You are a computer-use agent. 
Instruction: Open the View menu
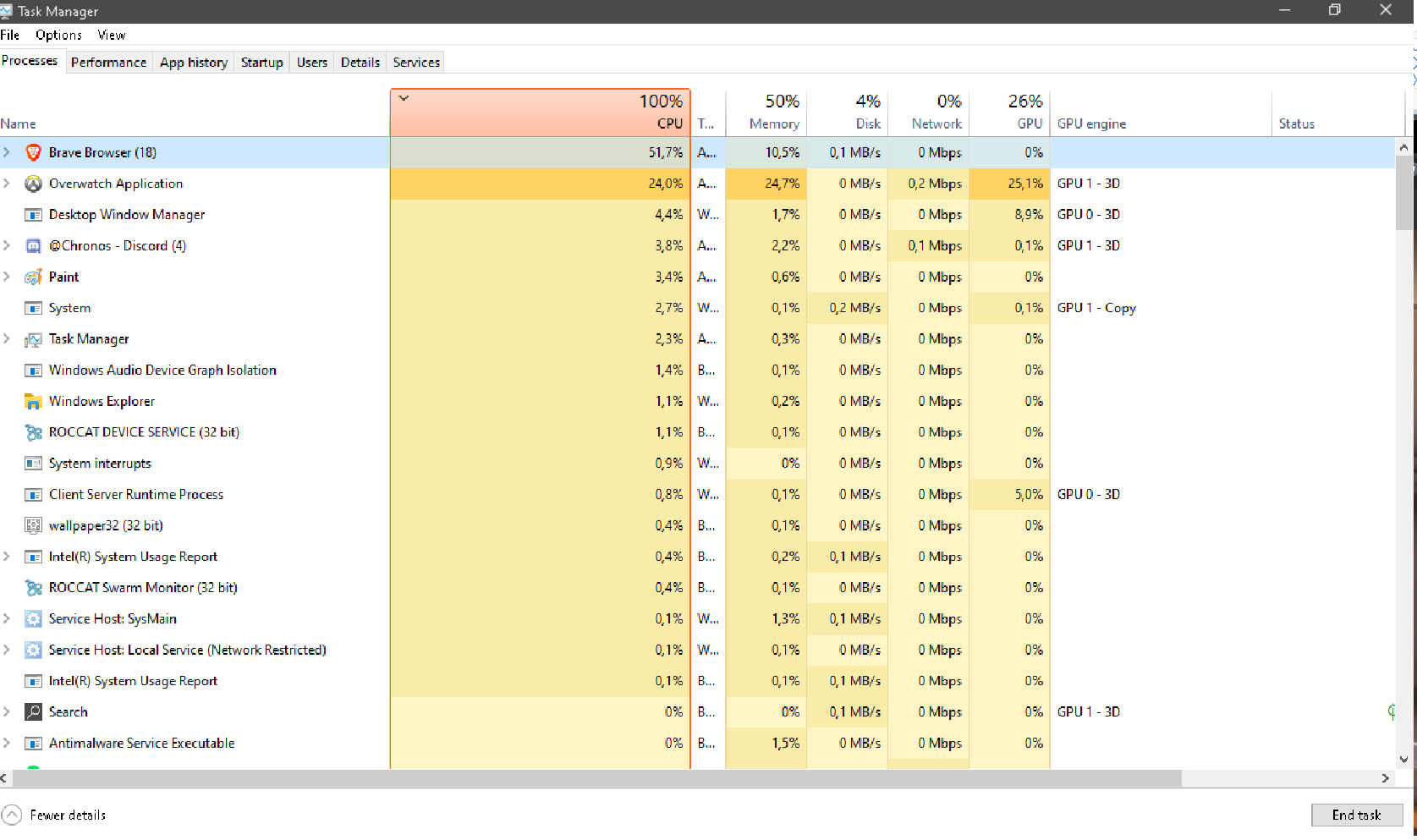[111, 35]
